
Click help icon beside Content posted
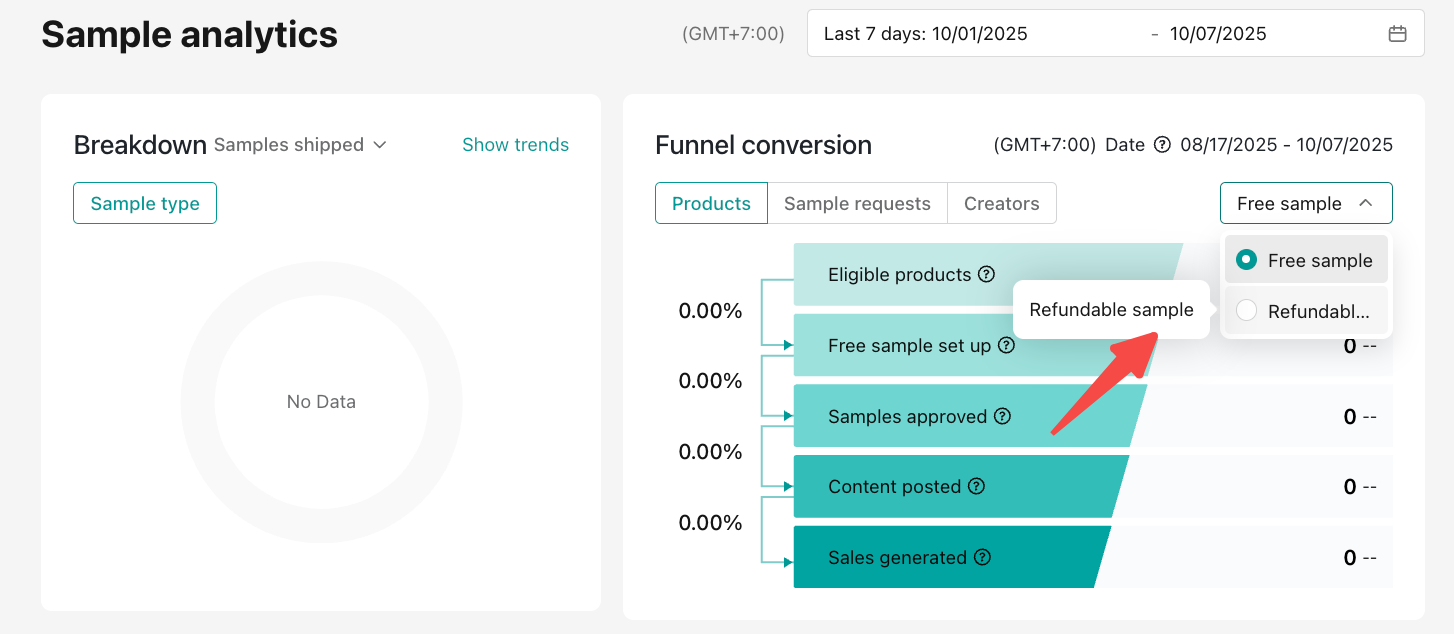tap(977, 486)
